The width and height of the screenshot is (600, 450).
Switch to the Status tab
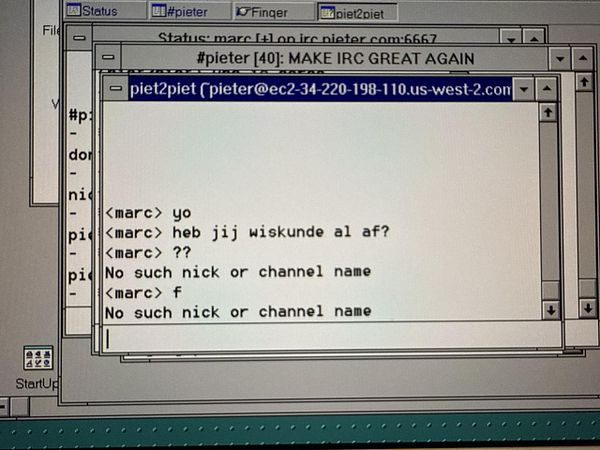[x=103, y=11]
